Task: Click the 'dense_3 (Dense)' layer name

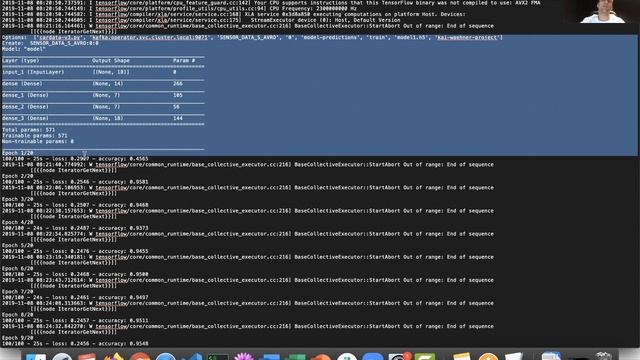Action: tap(25, 118)
